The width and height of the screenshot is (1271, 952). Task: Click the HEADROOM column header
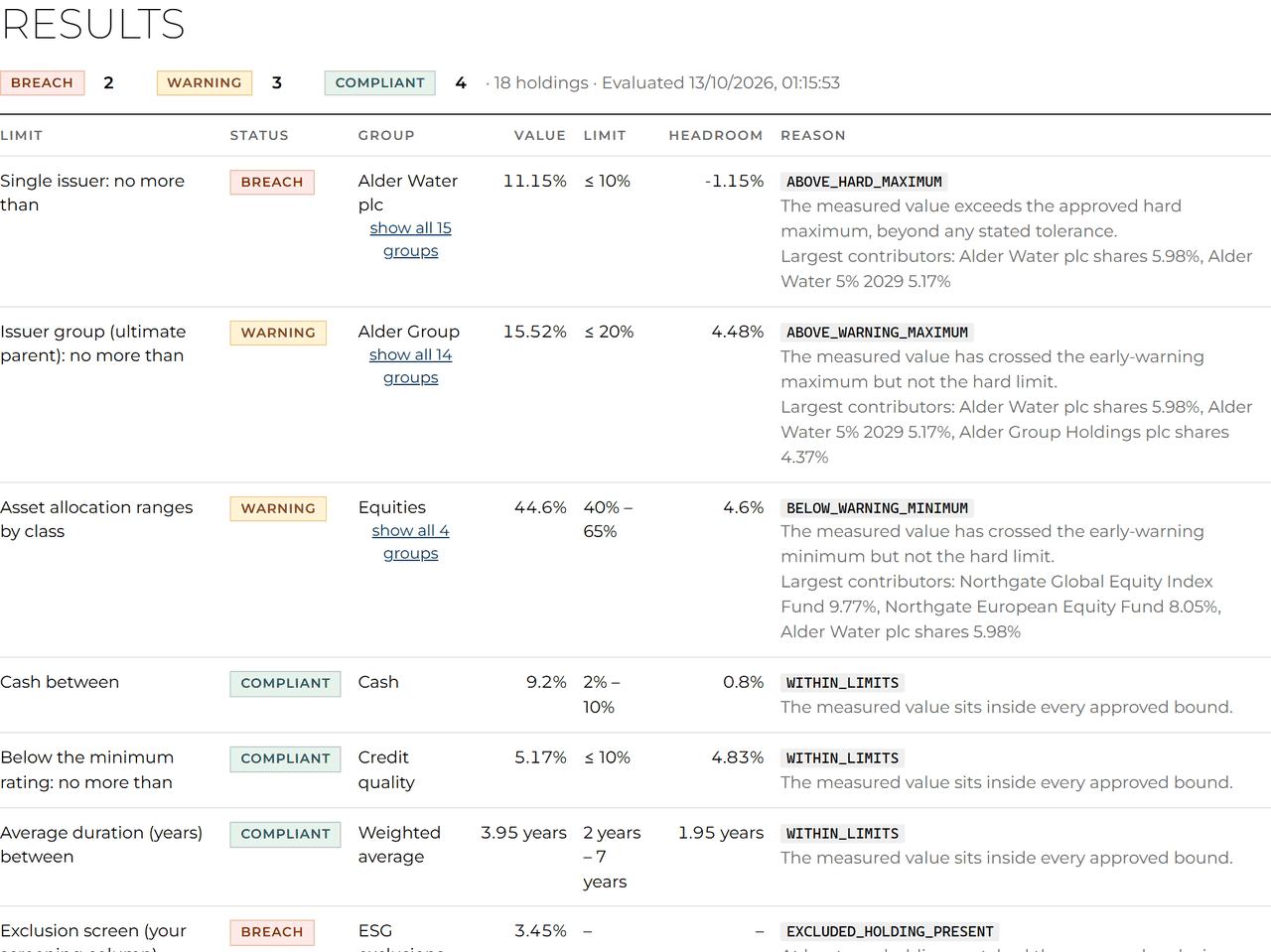point(716,135)
